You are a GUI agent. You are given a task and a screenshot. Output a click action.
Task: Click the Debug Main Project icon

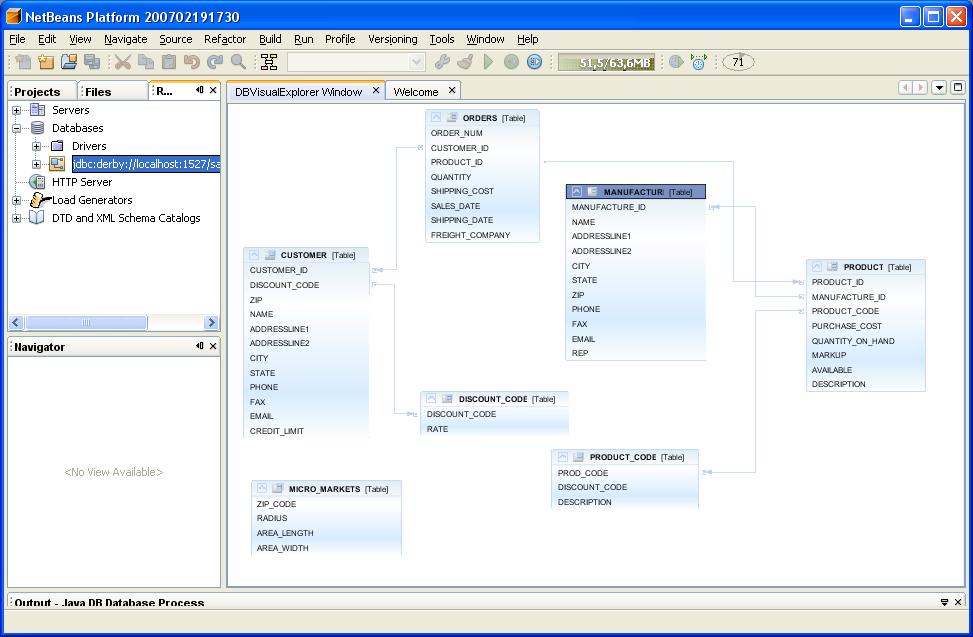[x=511, y=61]
